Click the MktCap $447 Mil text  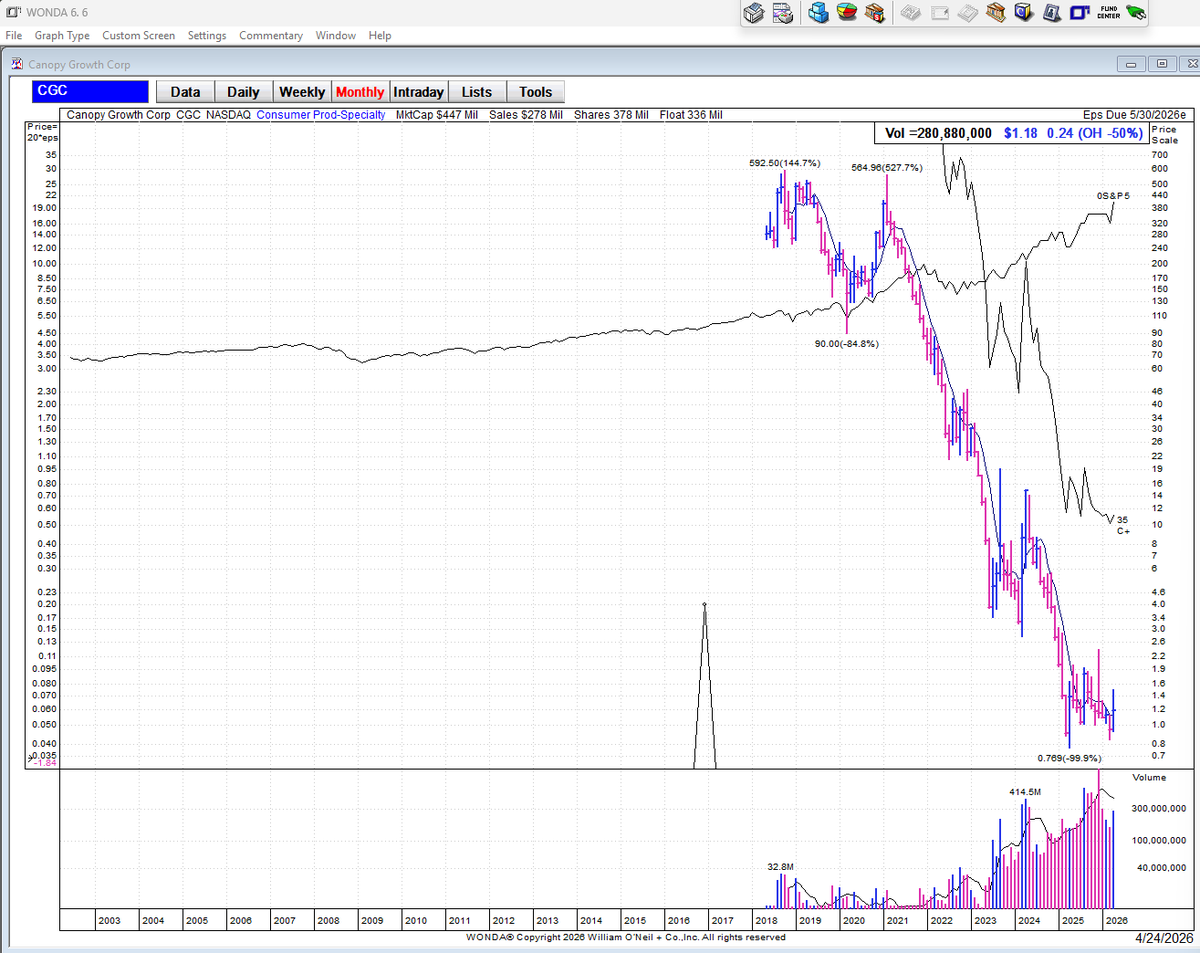436,115
